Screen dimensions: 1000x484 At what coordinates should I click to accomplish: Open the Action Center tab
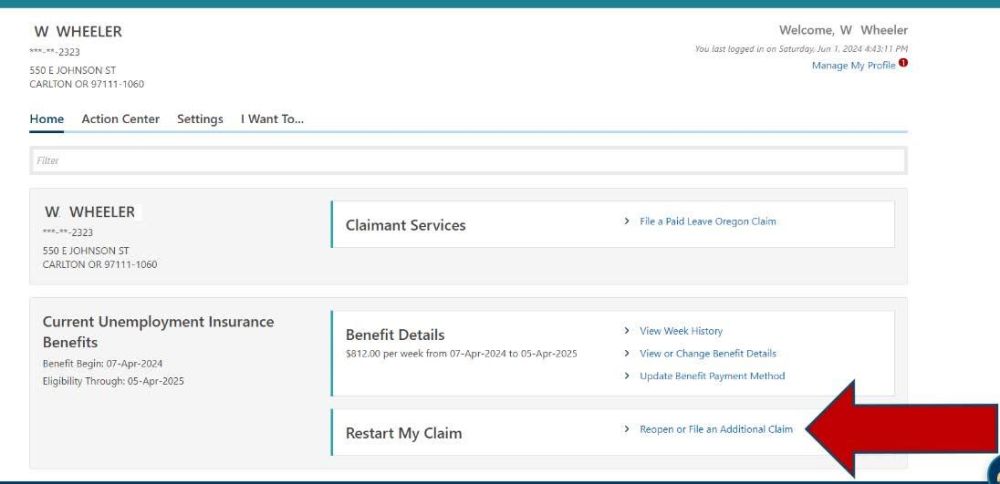coord(120,119)
